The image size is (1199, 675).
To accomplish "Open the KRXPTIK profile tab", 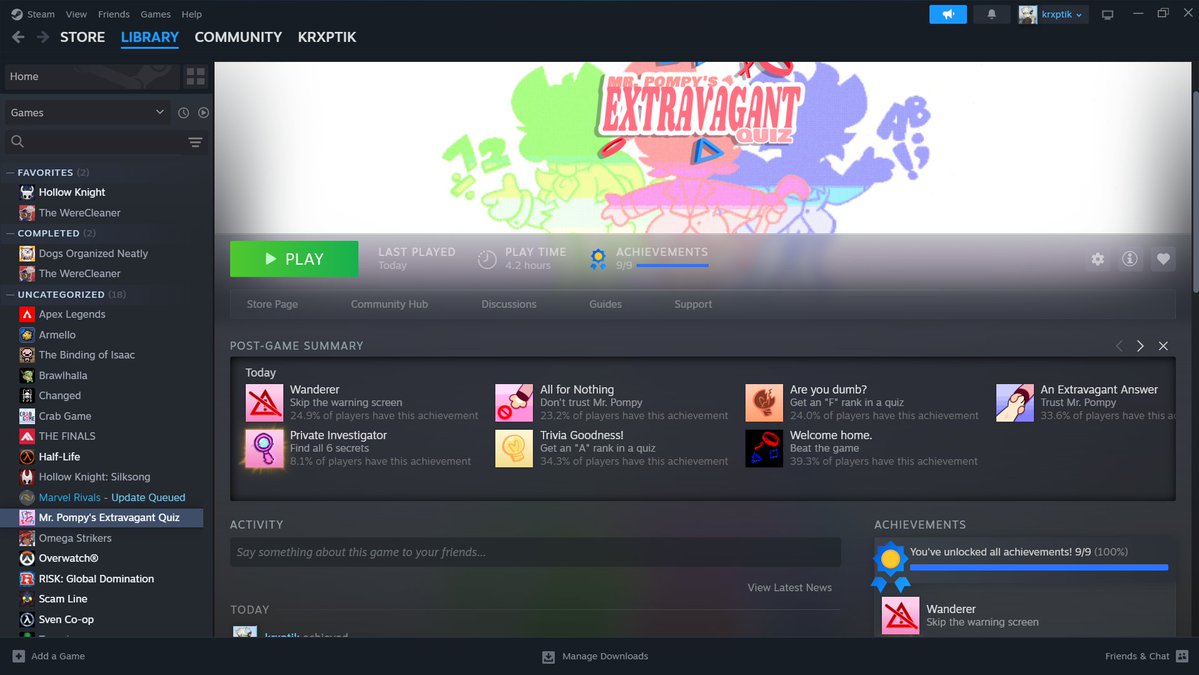I will pyautogui.click(x=327, y=37).
